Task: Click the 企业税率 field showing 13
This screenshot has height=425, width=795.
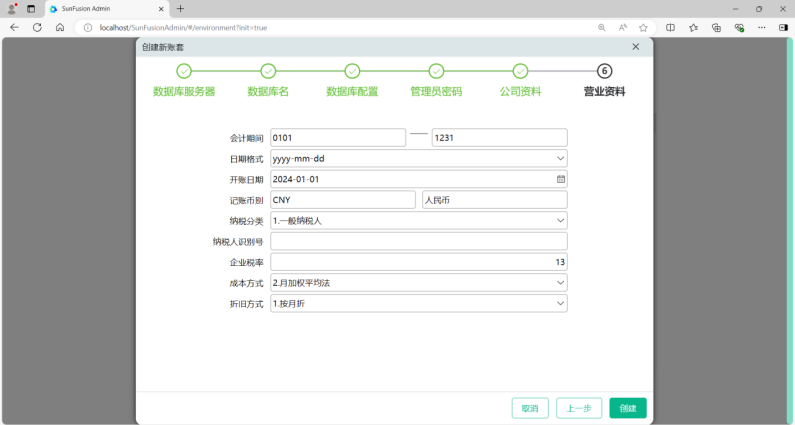Action: click(x=419, y=262)
